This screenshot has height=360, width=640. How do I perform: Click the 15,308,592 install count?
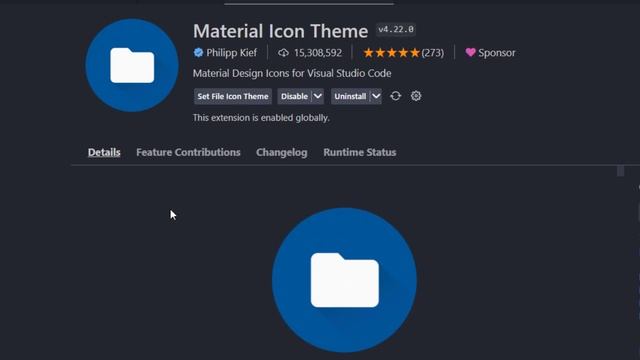(x=318, y=53)
